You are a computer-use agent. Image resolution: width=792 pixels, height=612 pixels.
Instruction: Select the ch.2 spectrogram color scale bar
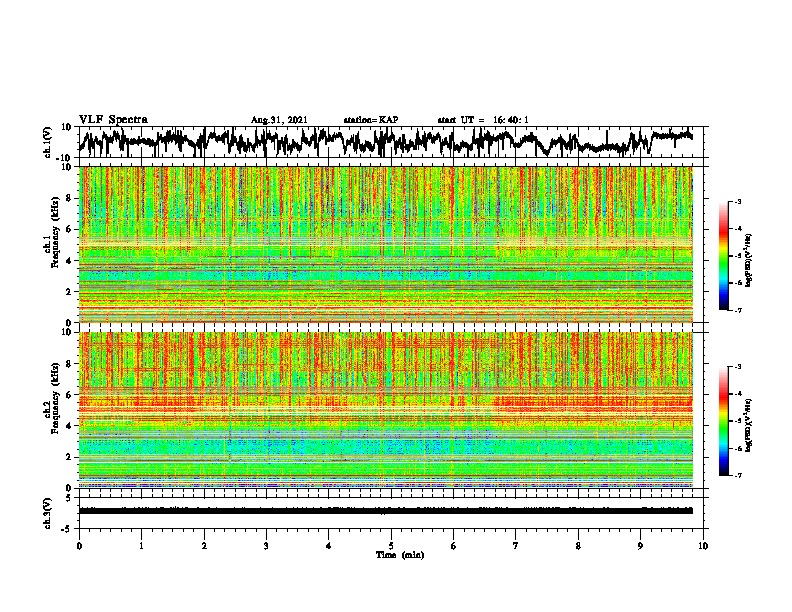click(x=723, y=421)
